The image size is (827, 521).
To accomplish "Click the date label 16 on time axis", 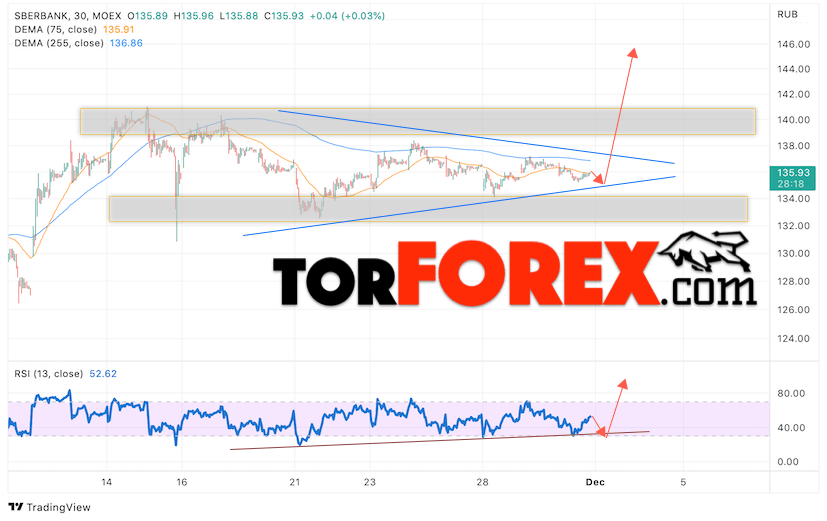I will click(x=182, y=482).
